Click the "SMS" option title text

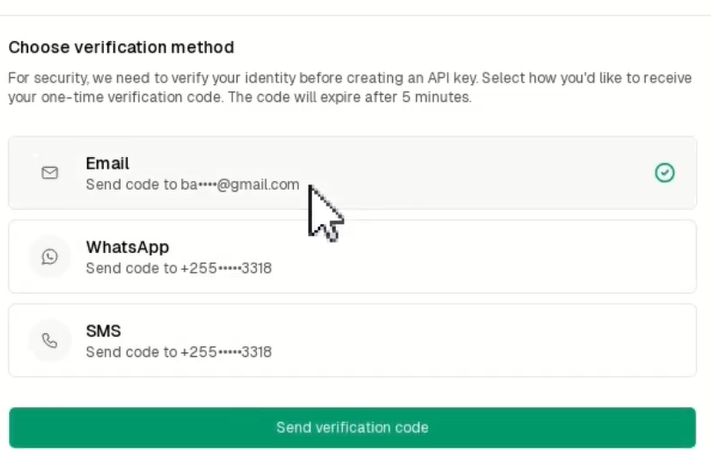tap(103, 331)
